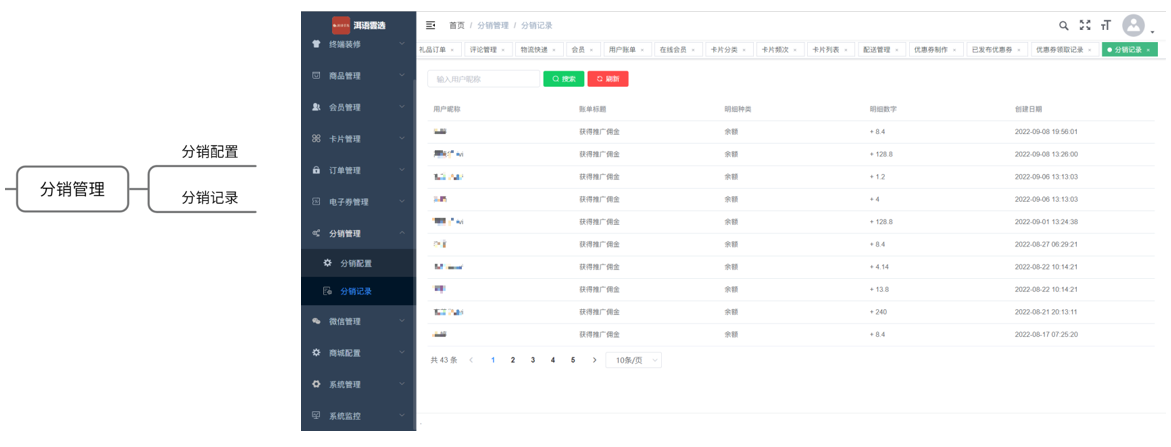Open 商城配置 in the sidebar menu
The width and height of the screenshot is (1171, 447).
tap(358, 352)
